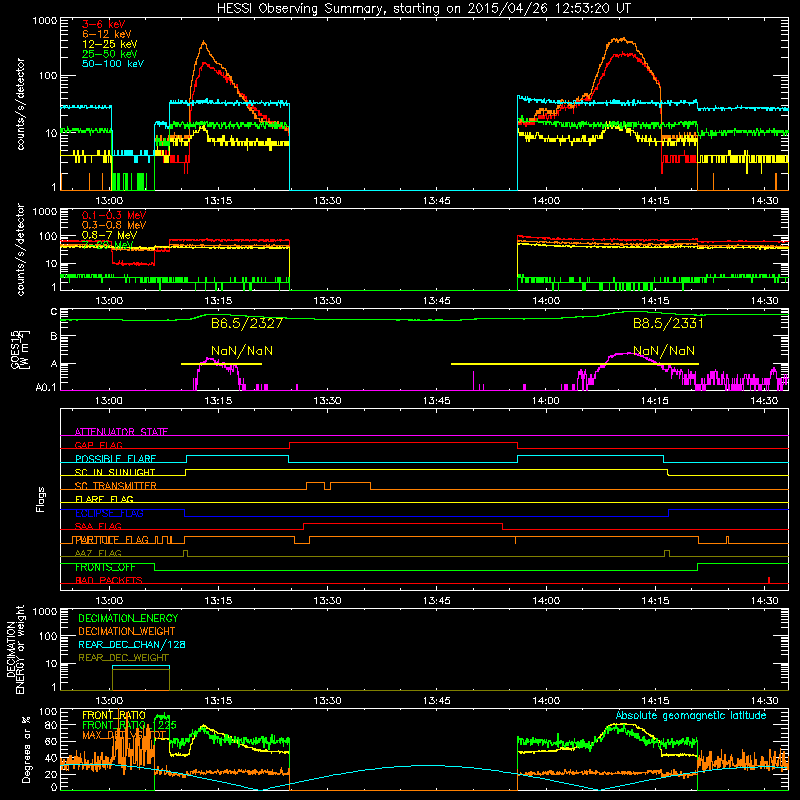Click the cyan decimation step rectangle top edge

point(141,666)
